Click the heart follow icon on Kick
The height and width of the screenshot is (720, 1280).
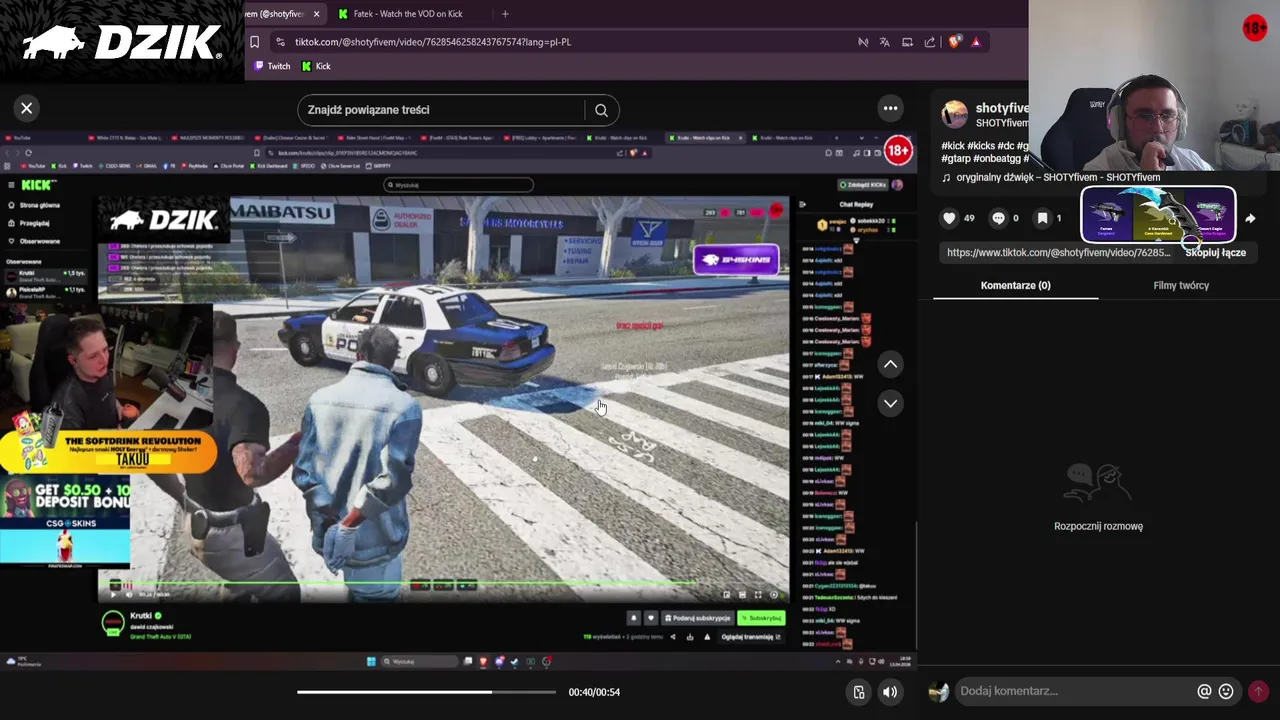tap(650, 618)
